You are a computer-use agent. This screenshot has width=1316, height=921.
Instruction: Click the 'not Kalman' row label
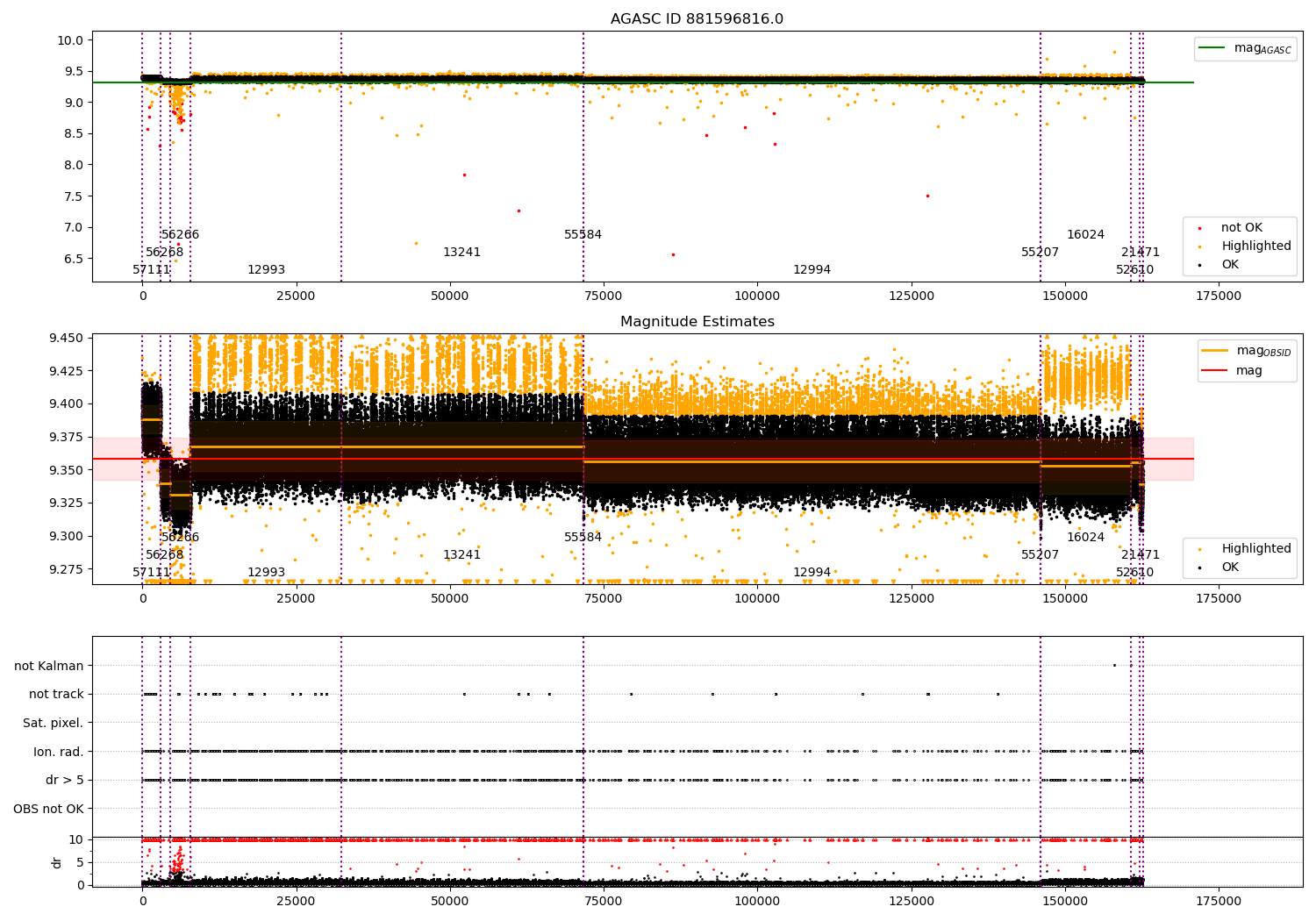point(49,666)
